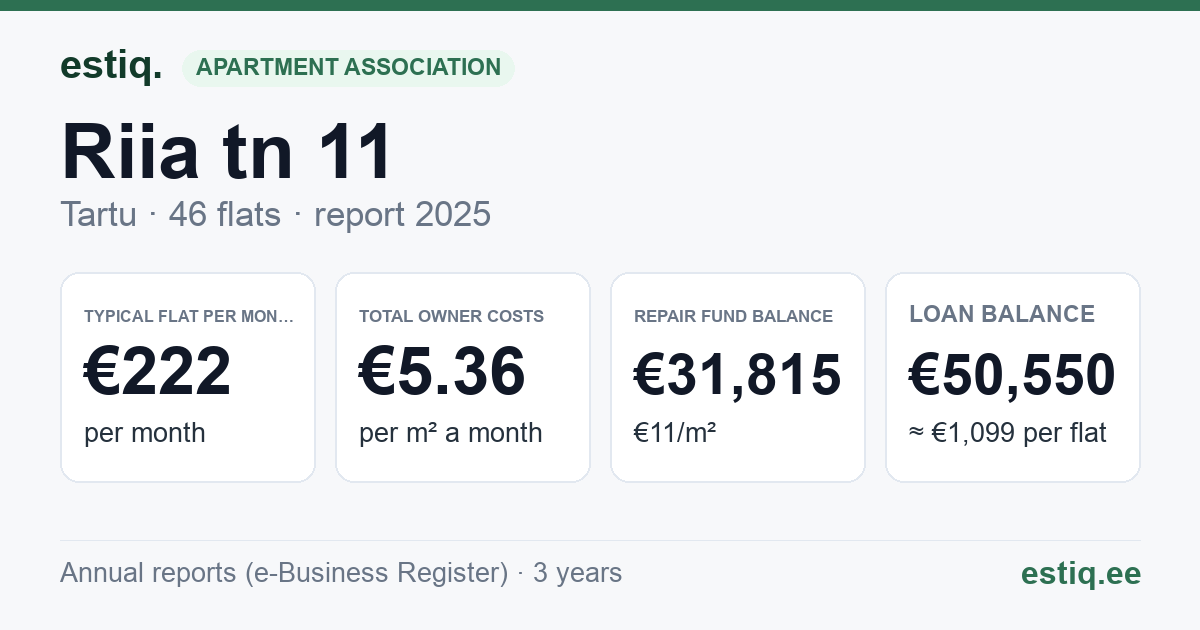Open the estiq.ee link

[1080, 573]
